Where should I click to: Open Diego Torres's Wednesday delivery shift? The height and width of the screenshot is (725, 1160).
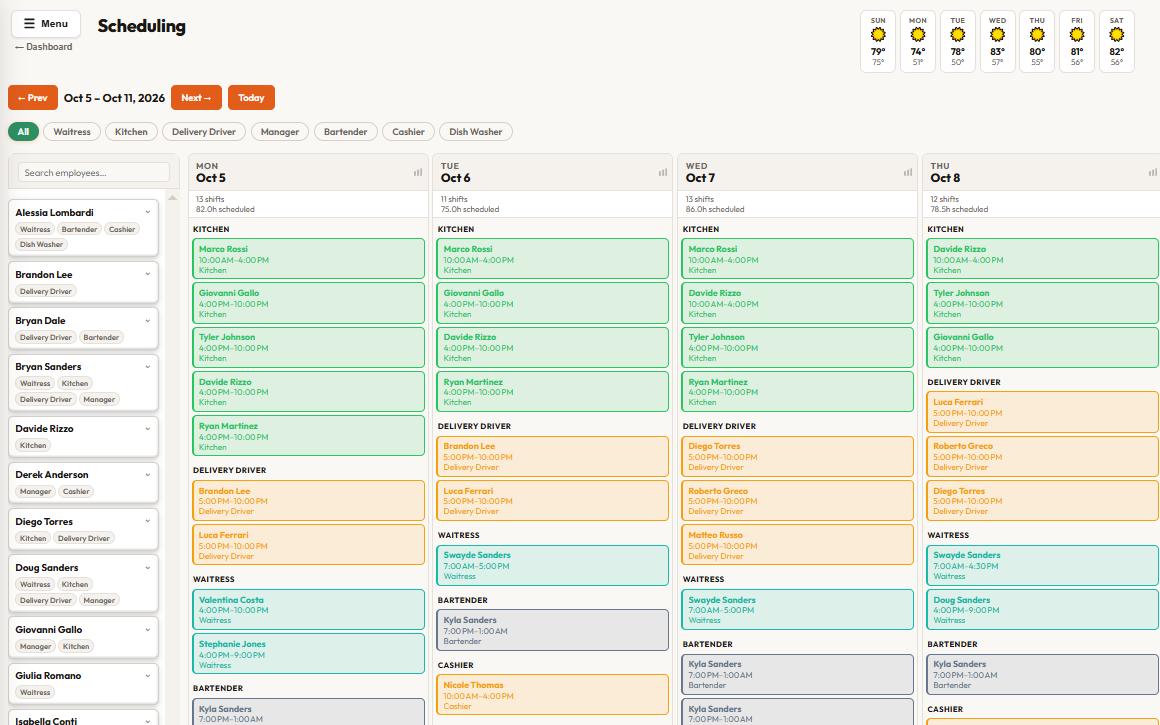coord(798,456)
